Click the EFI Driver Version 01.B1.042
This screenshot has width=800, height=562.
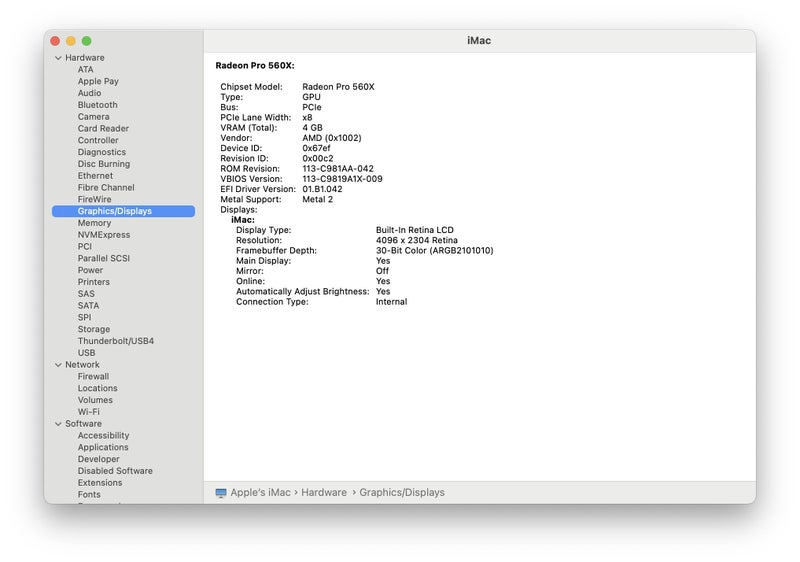pyautogui.click(x=322, y=189)
